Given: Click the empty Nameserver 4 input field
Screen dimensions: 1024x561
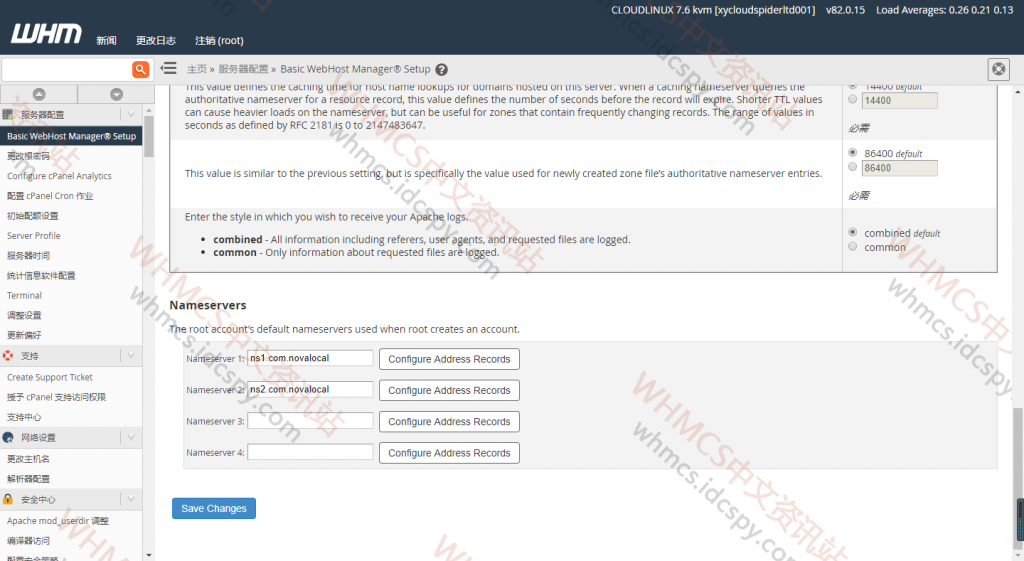Looking at the screenshot, I should point(310,452).
